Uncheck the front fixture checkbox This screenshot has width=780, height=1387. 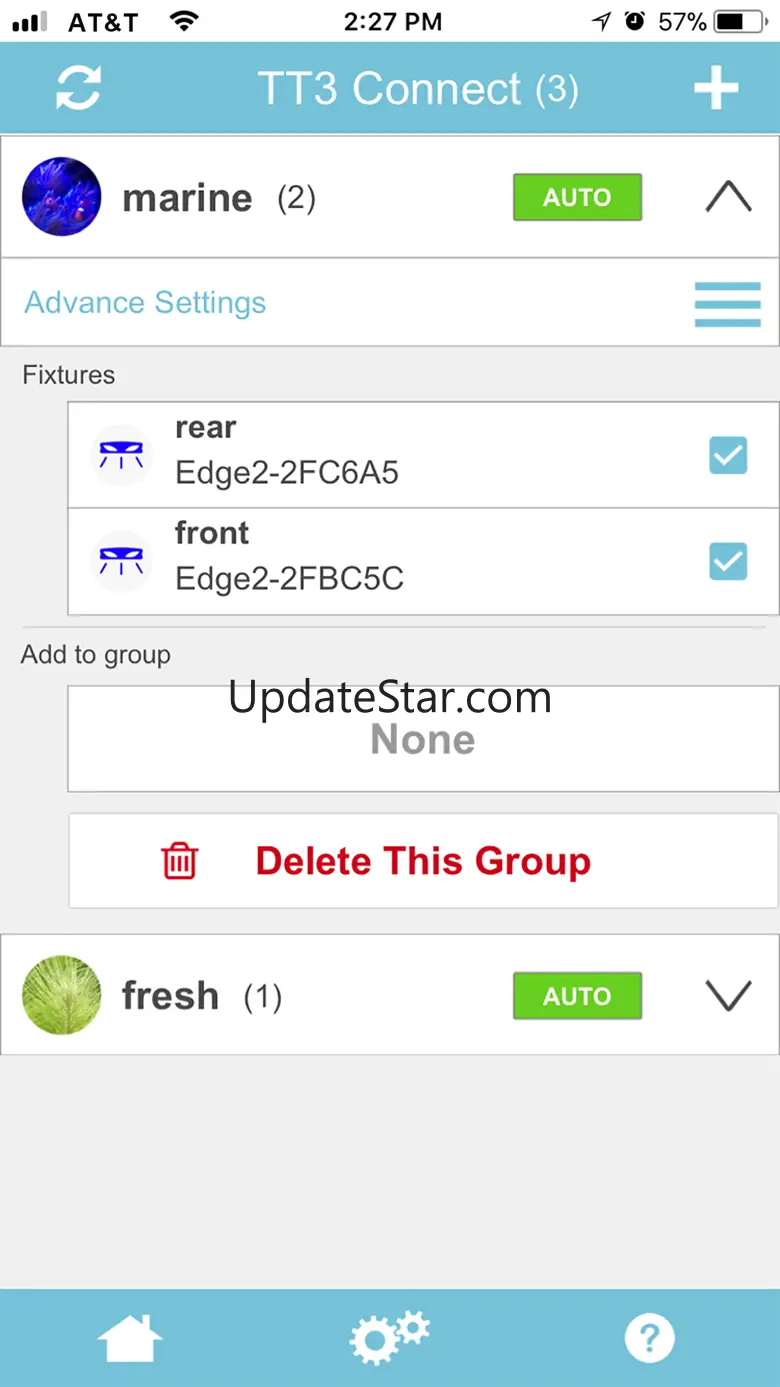click(x=727, y=562)
